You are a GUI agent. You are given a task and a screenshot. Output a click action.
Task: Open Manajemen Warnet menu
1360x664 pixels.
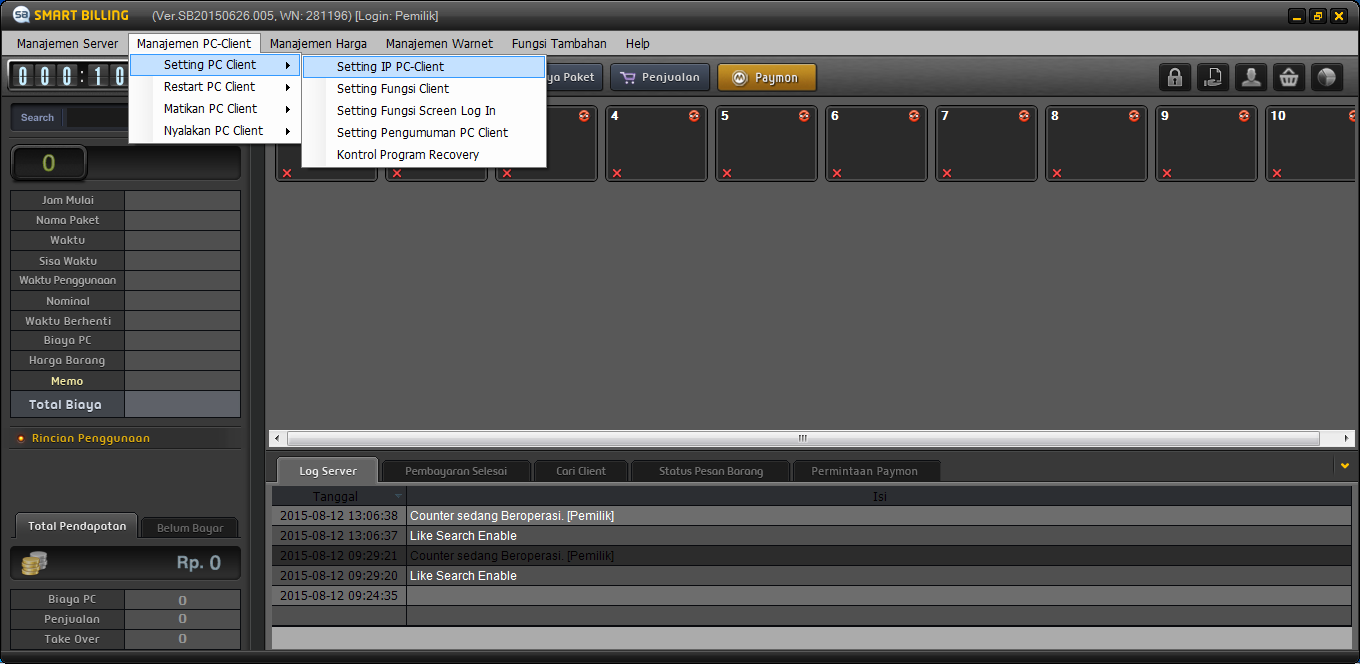pos(439,43)
